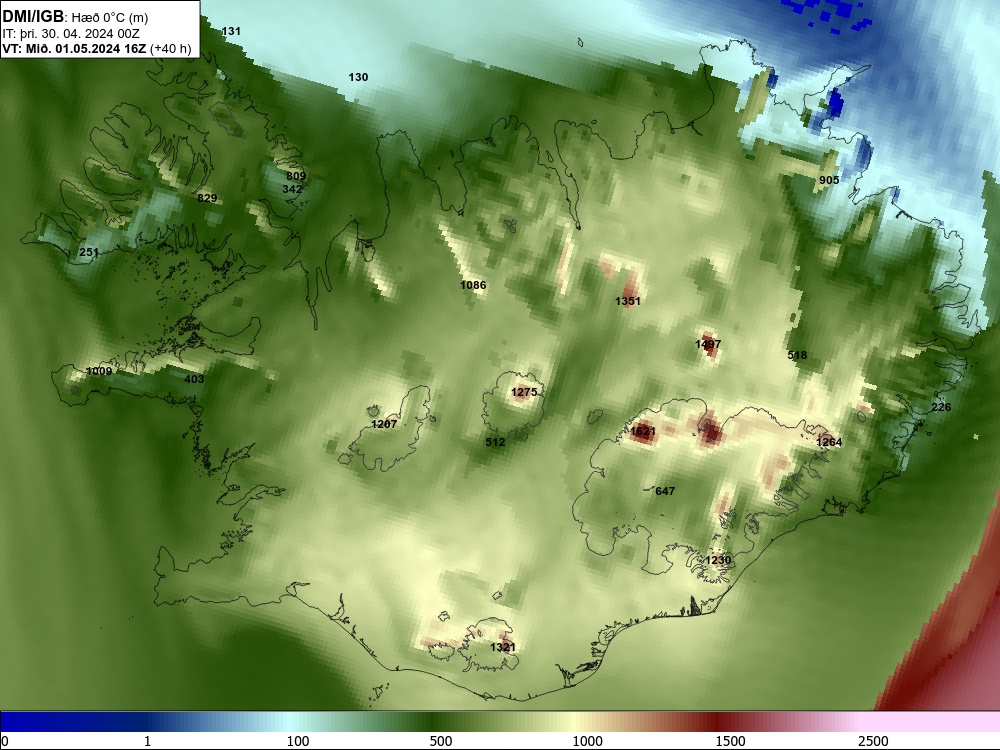Click the 512 value label
The height and width of the screenshot is (750, 1000).
(x=496, y=442)
